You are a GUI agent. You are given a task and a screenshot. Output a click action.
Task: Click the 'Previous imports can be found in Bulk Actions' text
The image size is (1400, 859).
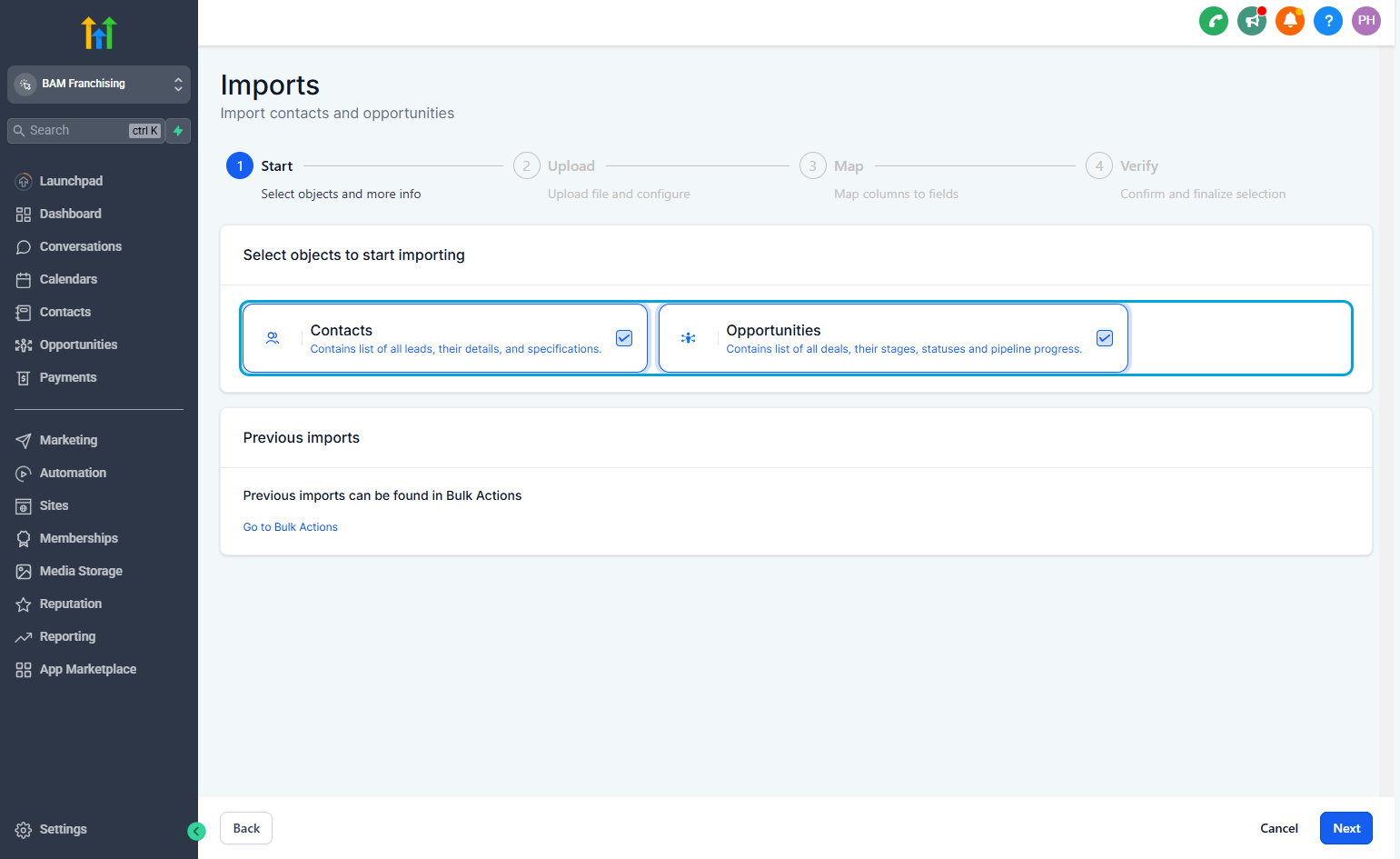(x=382, y=495)
